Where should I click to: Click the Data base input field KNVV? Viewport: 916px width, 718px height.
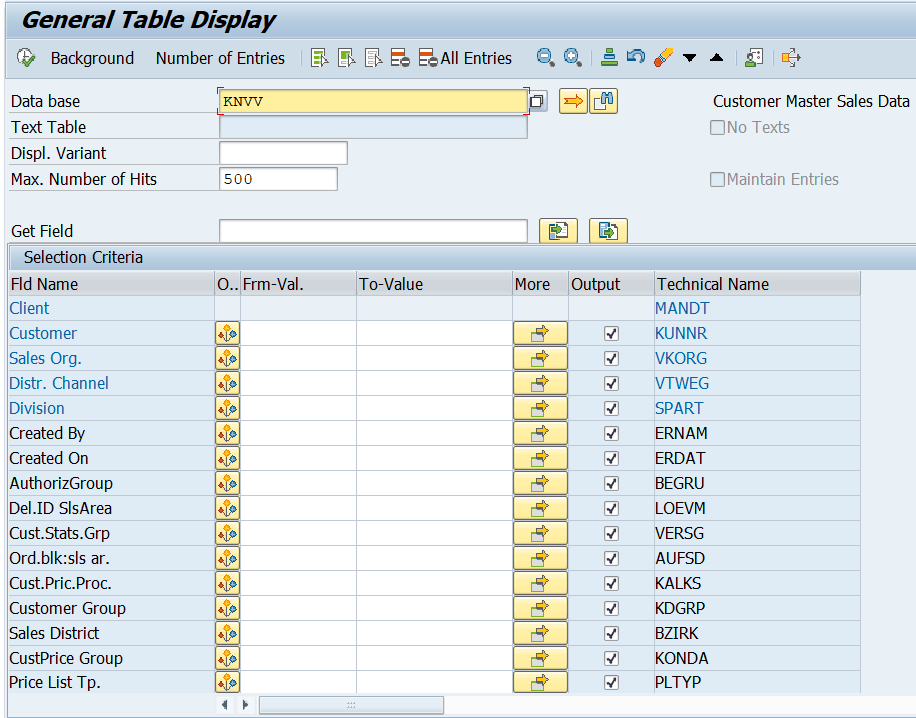click(373, 101)
